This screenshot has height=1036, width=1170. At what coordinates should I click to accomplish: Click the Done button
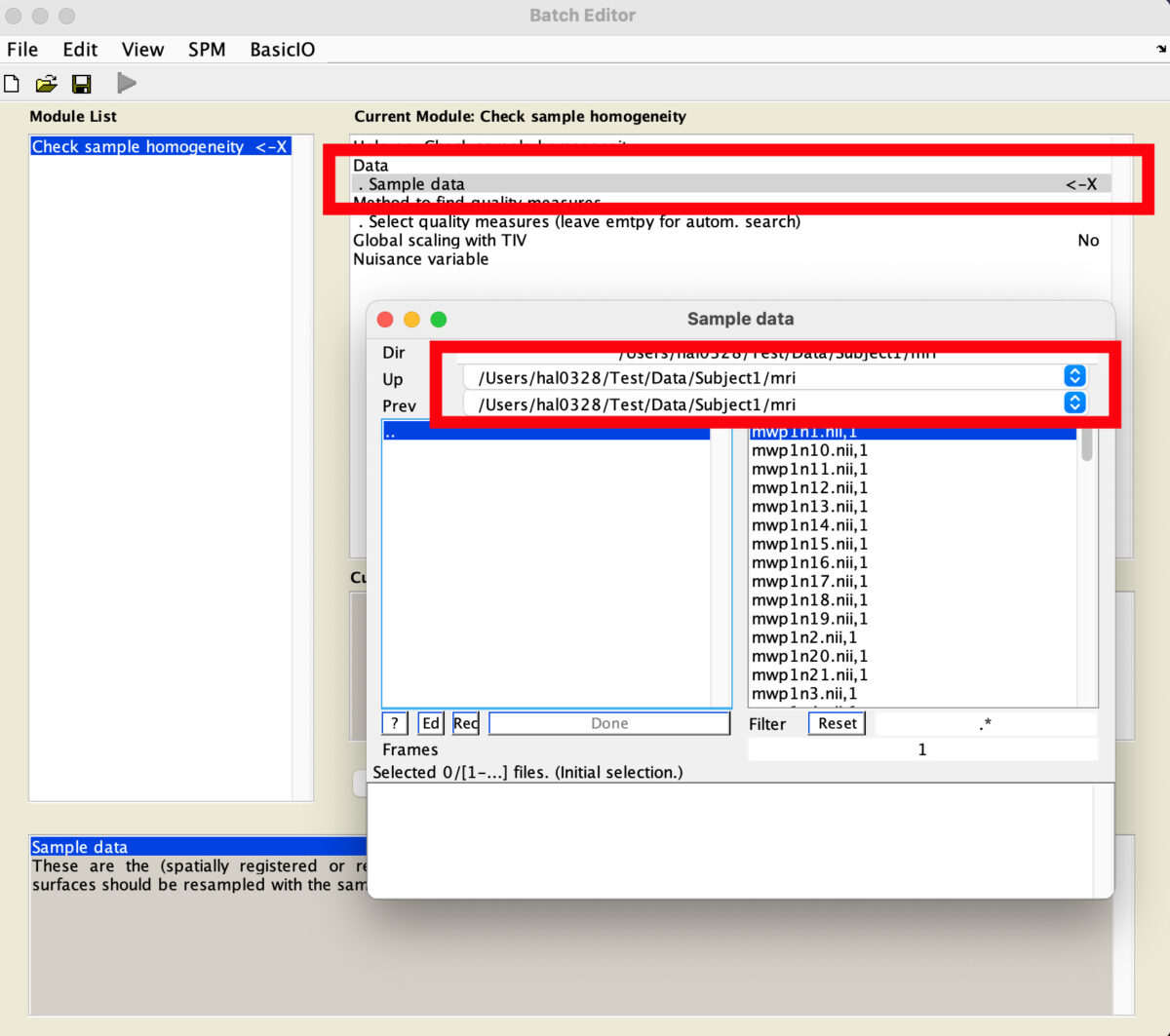(x=609, y=723)
